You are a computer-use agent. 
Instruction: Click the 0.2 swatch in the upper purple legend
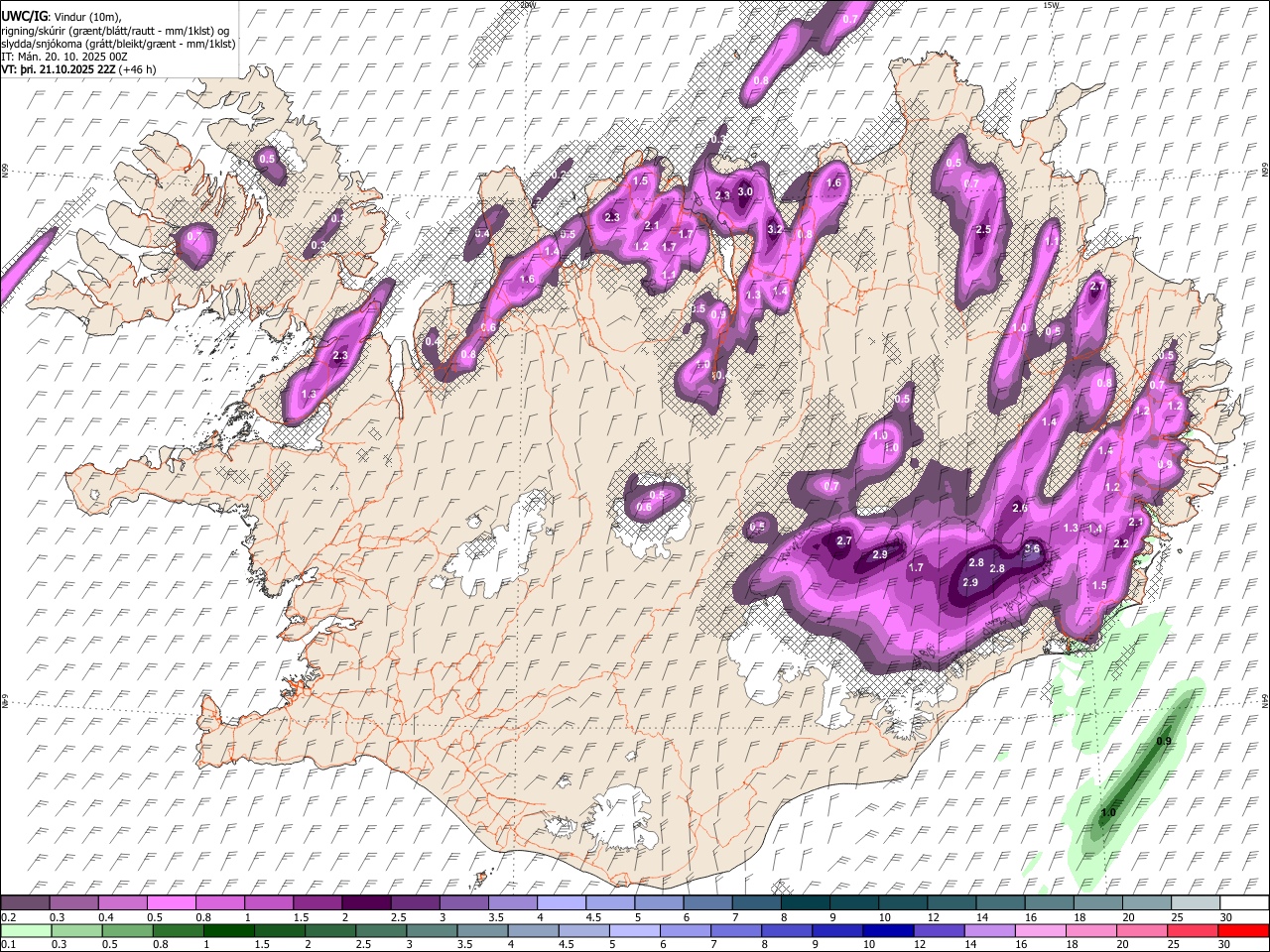(25, 902)
